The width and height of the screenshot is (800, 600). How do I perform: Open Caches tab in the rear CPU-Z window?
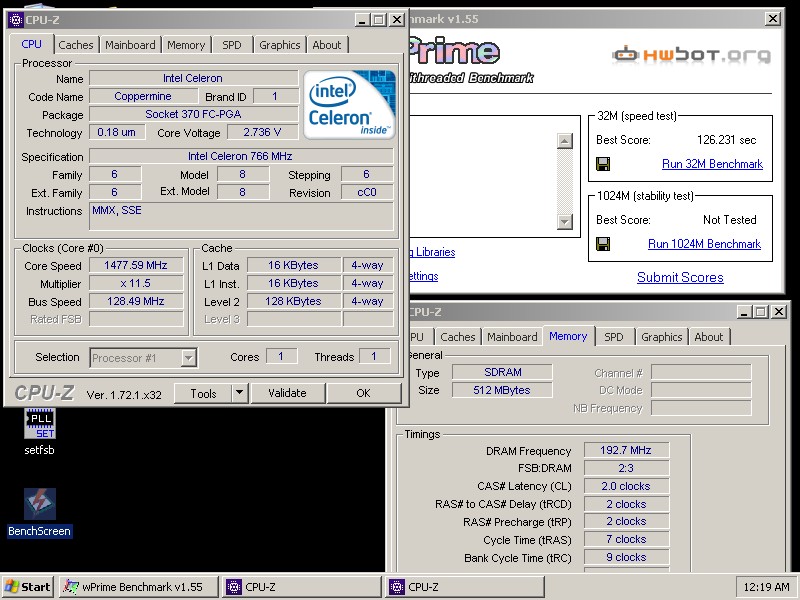[457, 337]
